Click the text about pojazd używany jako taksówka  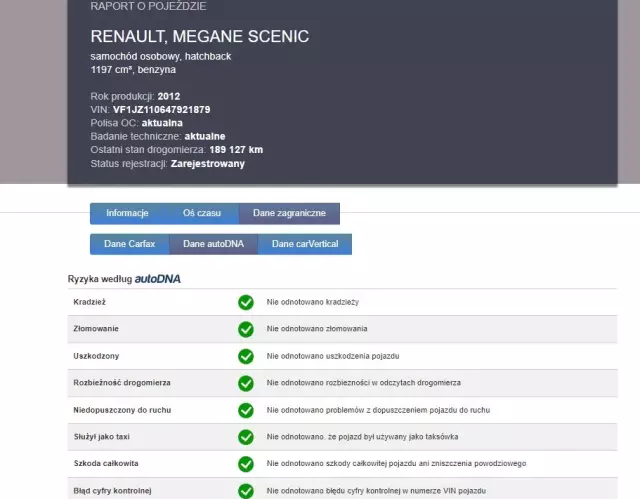[362, 437]
